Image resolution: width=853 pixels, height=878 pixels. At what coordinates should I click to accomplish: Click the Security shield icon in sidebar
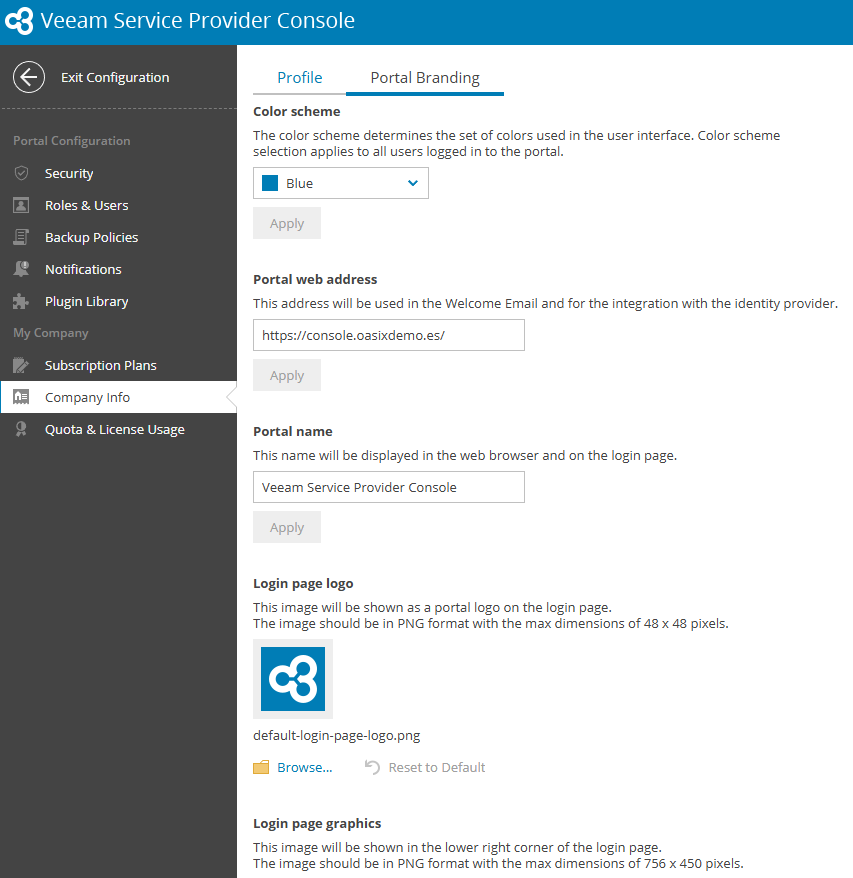coord(21,173)
